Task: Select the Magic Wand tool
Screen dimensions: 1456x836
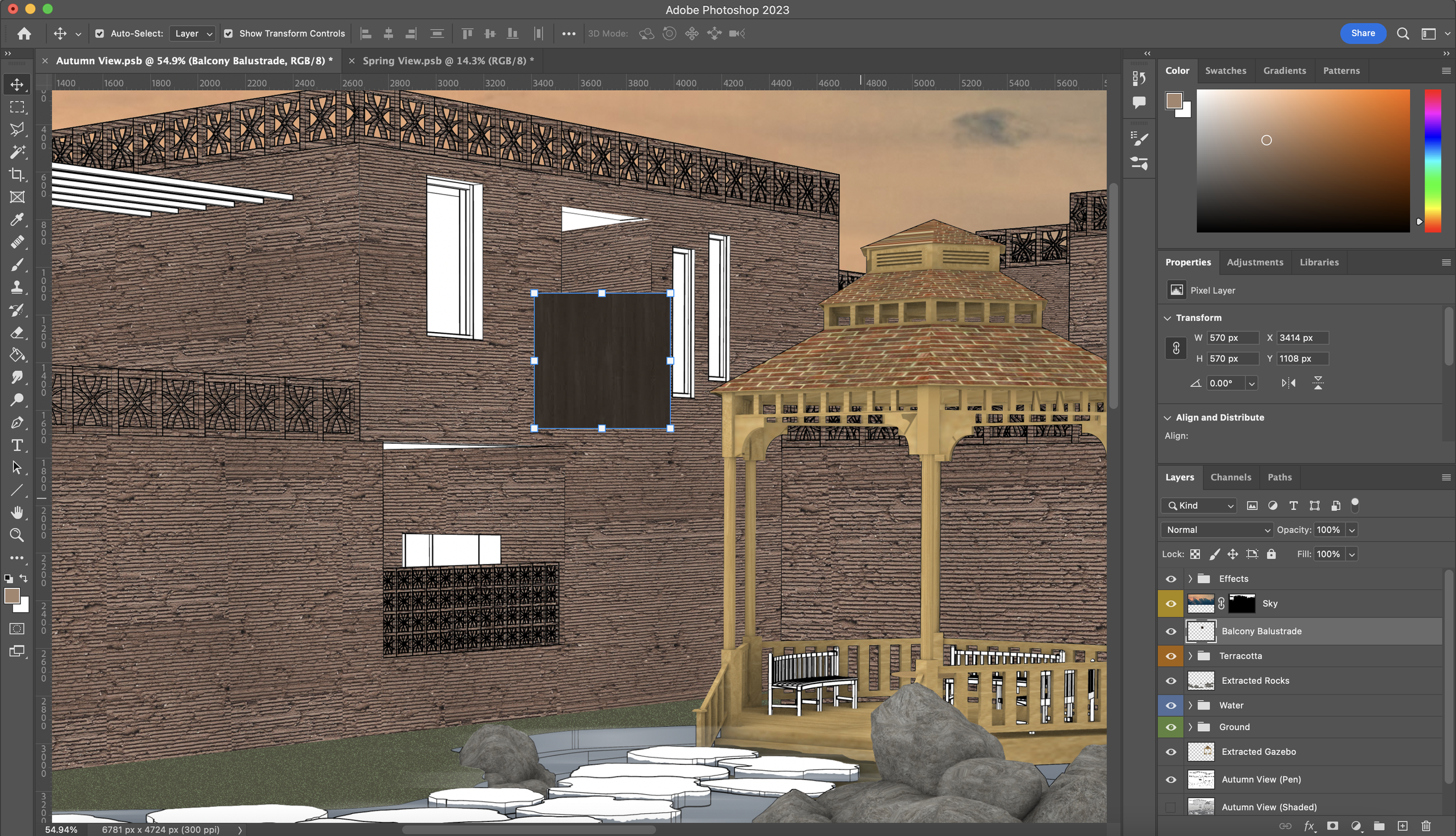Action: click(x=17, y=152)
